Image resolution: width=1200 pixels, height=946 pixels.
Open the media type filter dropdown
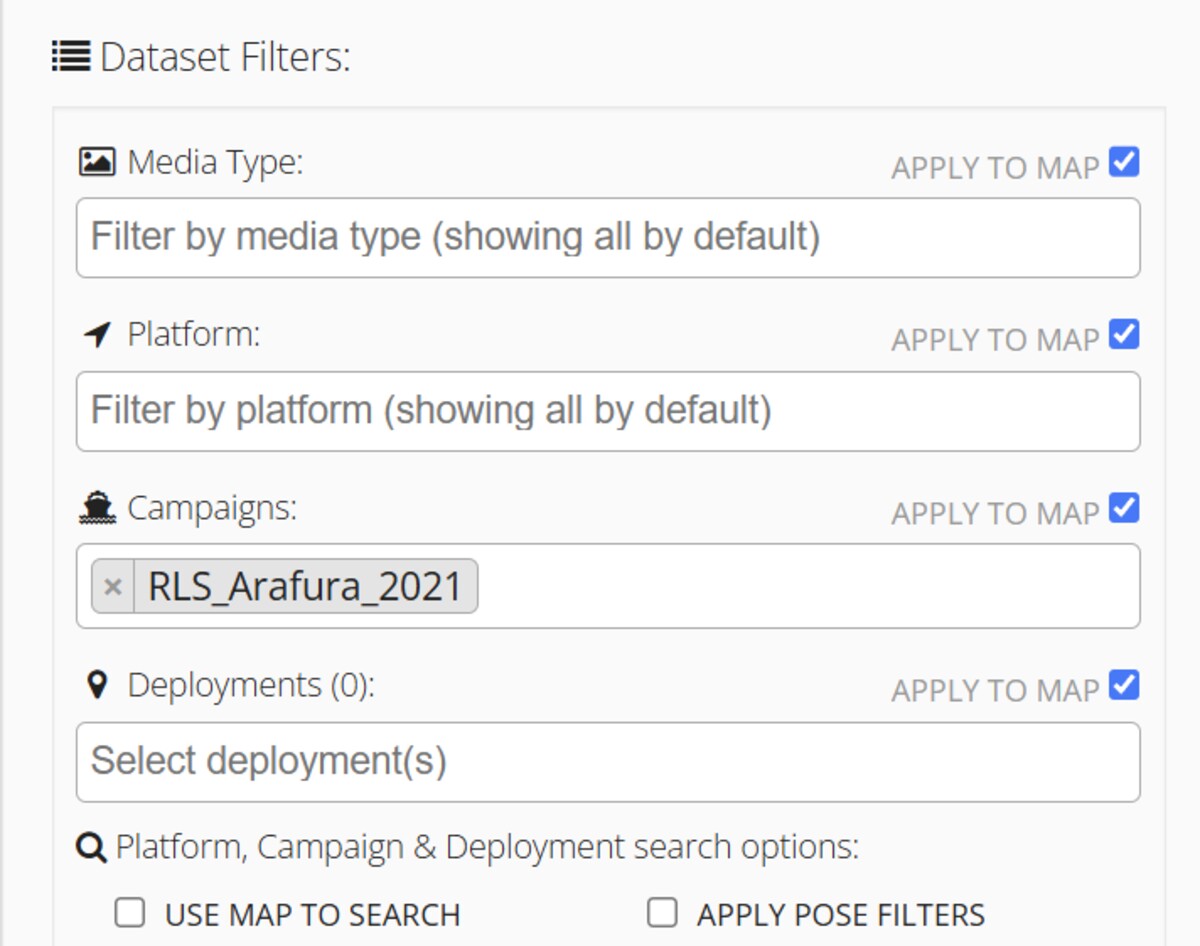[x=607, y=238]
